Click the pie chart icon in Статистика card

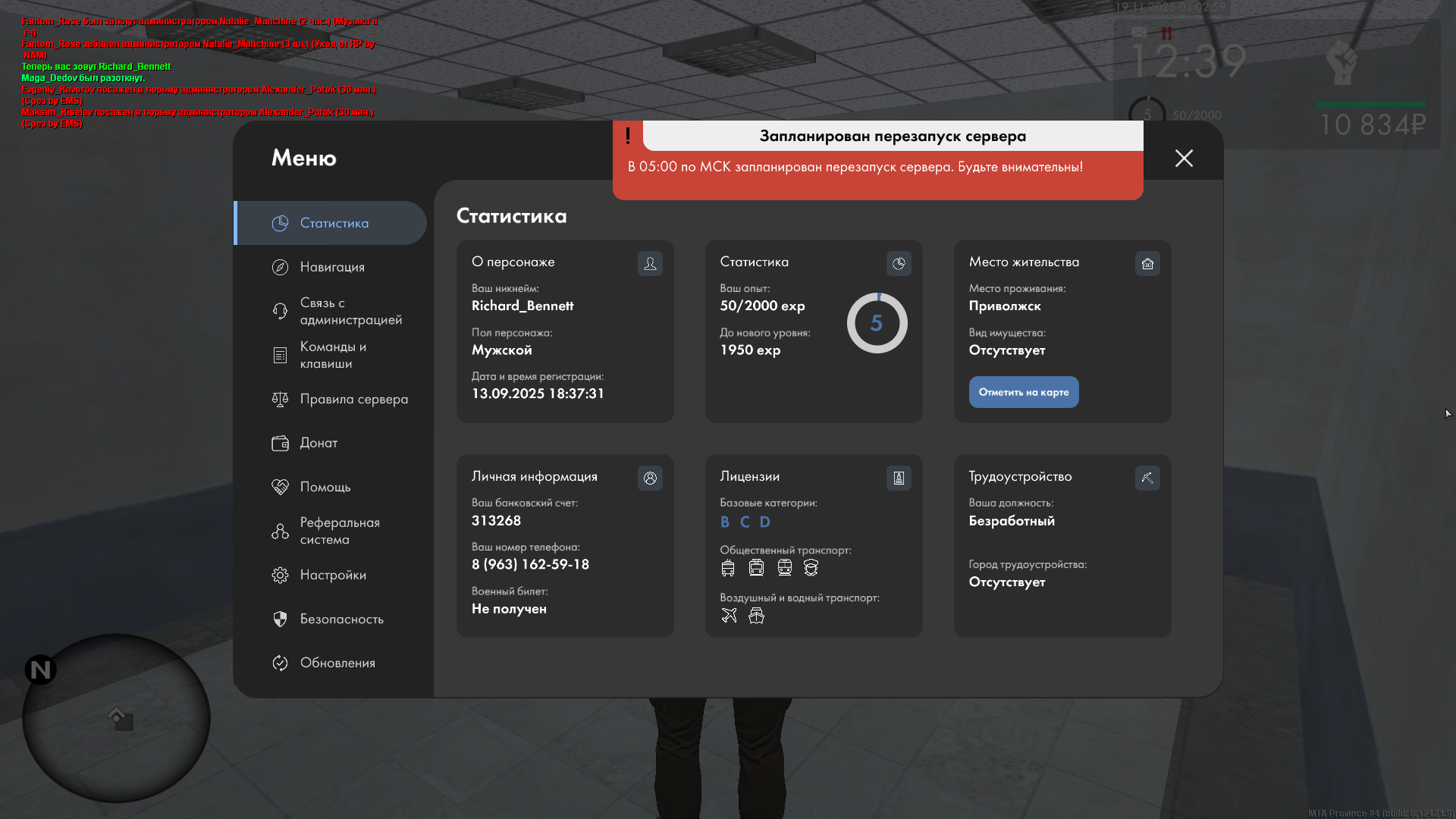click(x=899, y=263)
